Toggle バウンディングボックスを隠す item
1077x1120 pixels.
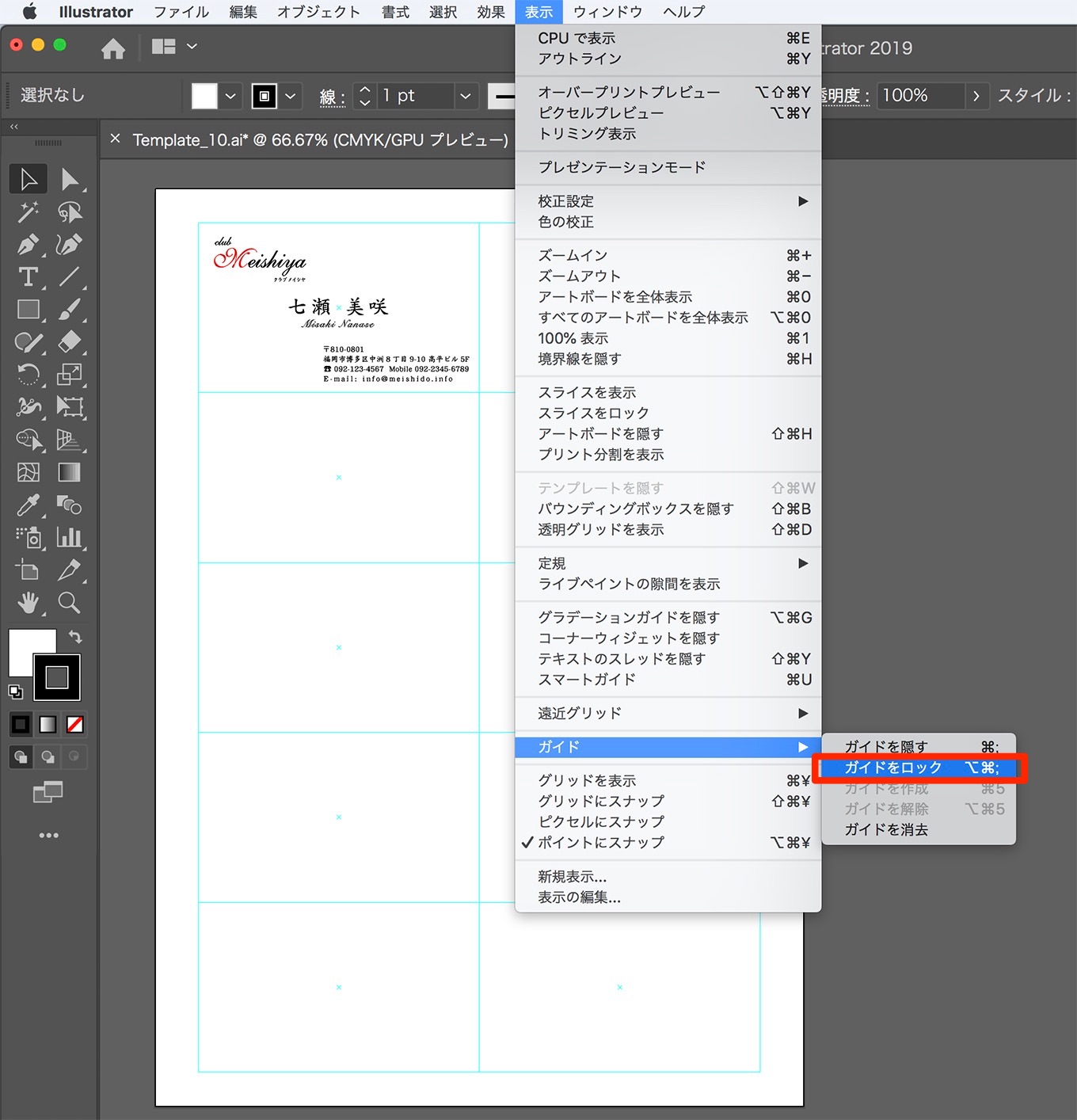668,509
